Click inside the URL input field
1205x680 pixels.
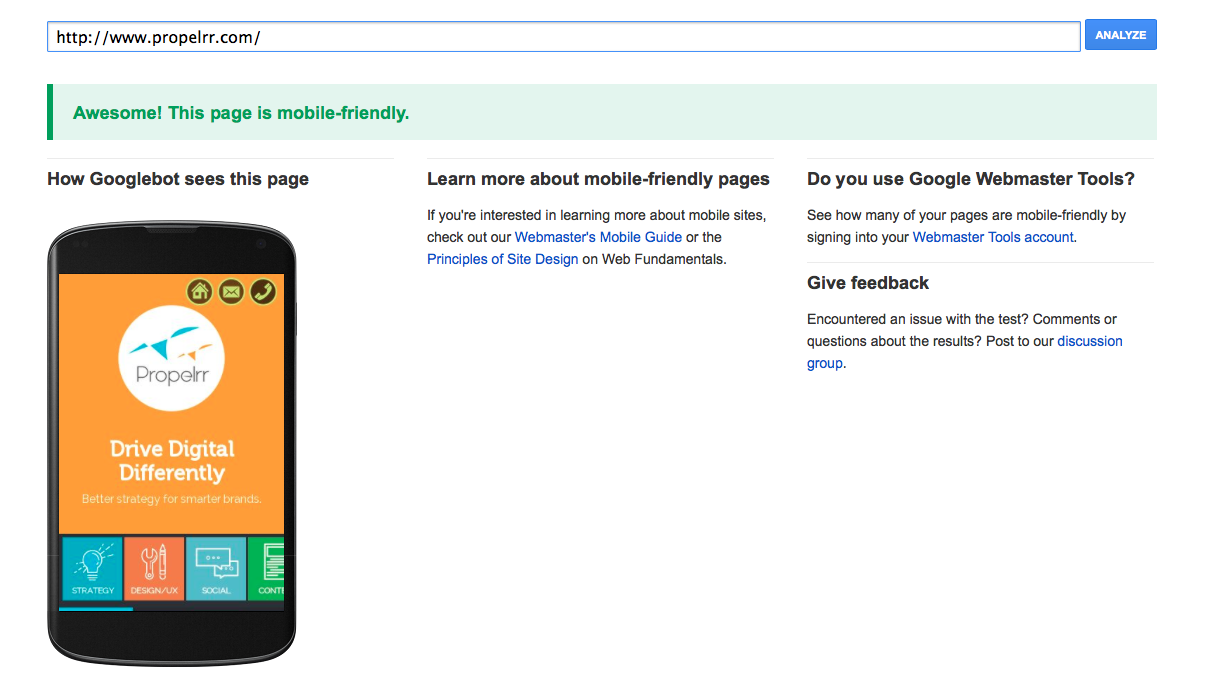[x=564, y=37]
